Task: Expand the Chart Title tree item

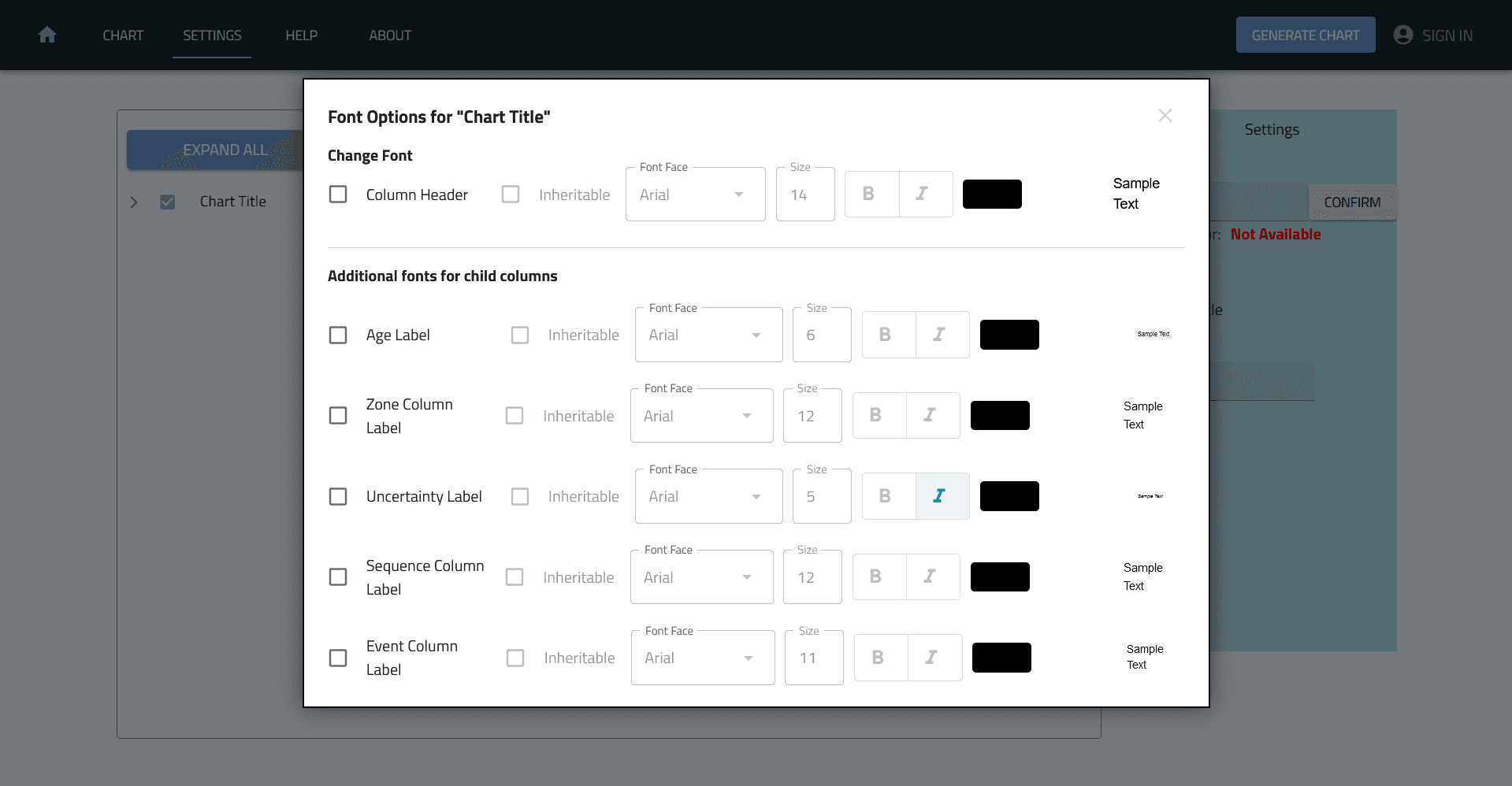Action: [134, 201]
